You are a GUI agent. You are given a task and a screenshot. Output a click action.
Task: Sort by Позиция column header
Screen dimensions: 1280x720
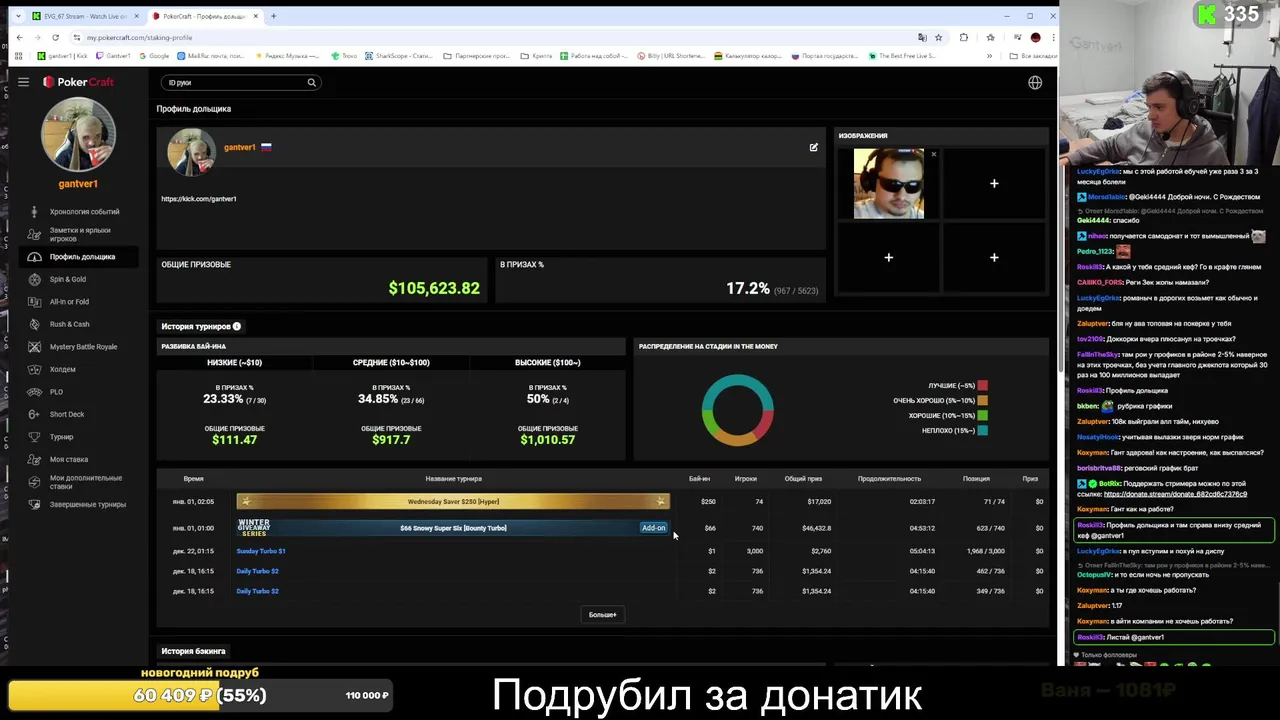point(976,479)
